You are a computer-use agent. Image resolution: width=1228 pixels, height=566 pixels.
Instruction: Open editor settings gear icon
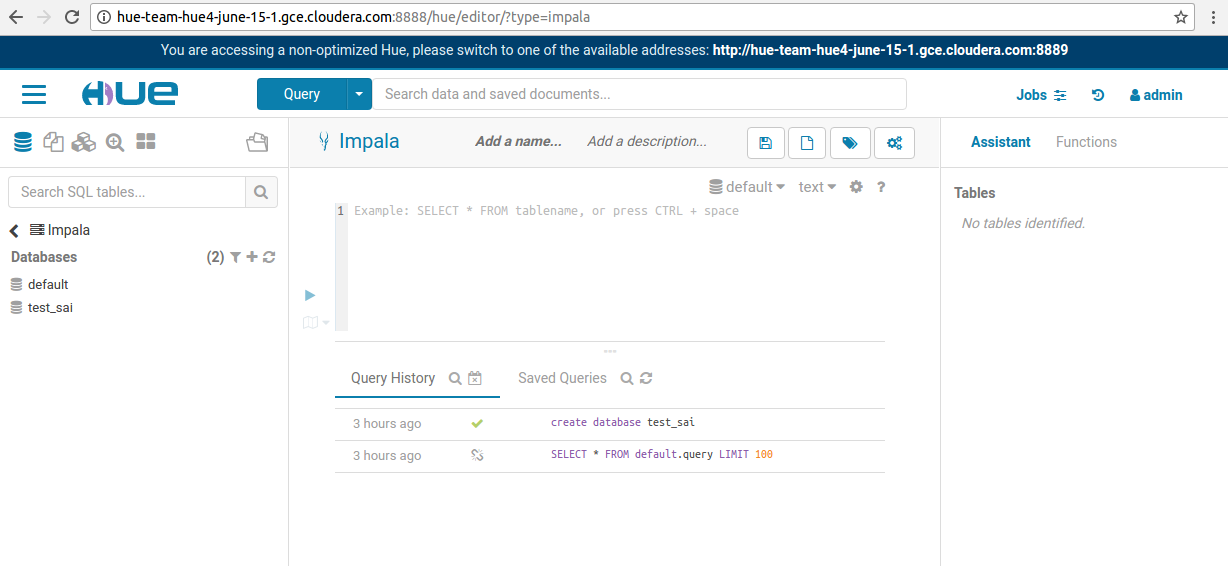point(856,187)
